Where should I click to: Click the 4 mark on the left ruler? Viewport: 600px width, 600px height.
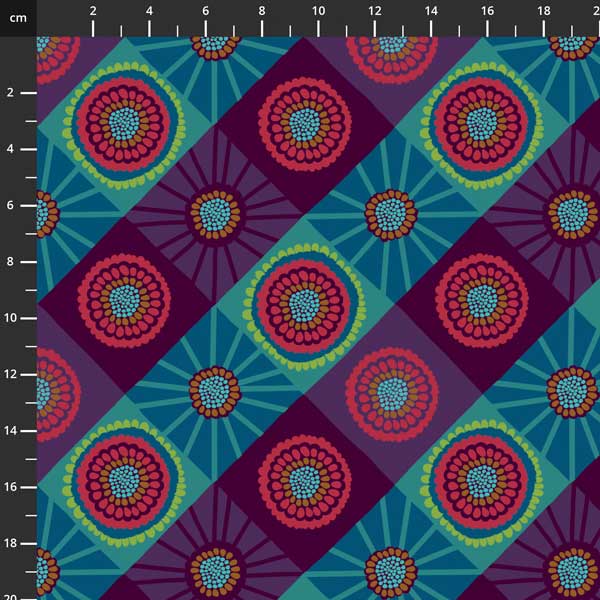pyautogui.click(x=10, y=149)
